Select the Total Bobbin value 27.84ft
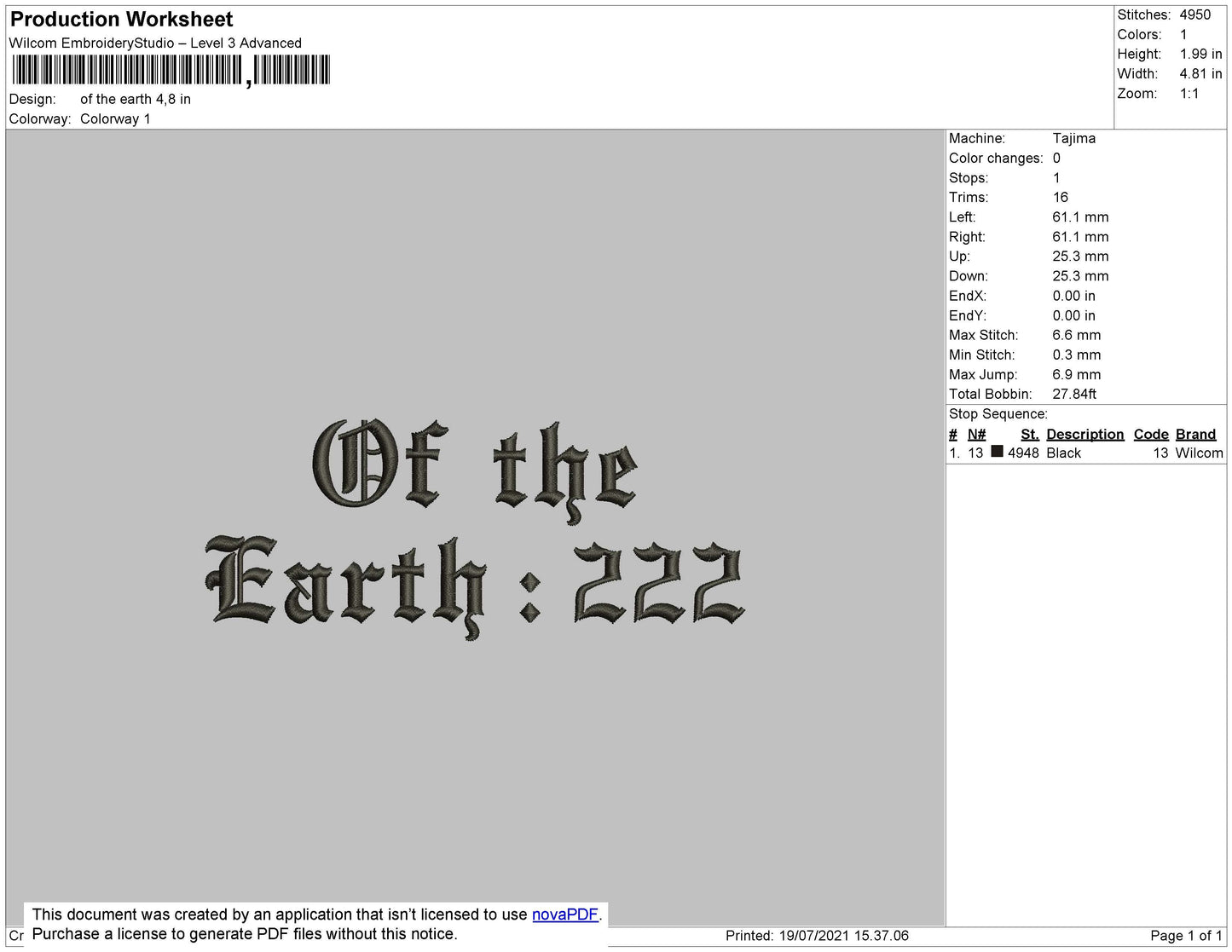 1074,394
